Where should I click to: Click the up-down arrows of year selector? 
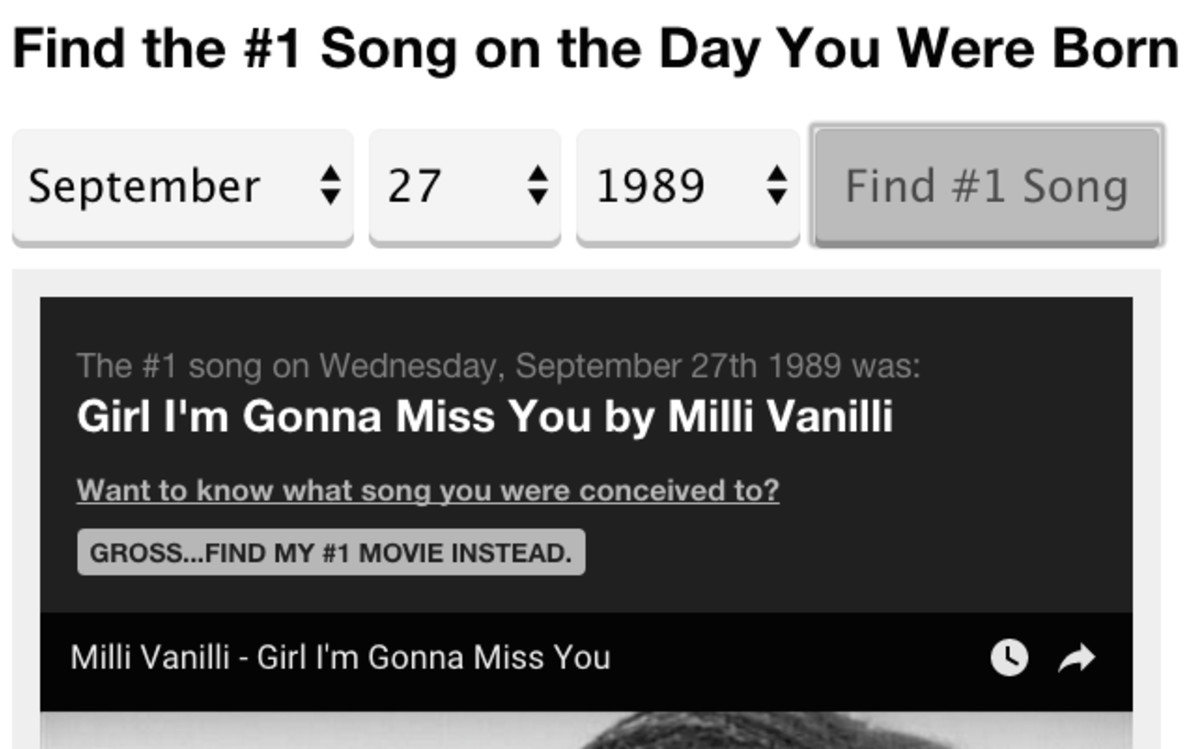coord(776,186)
